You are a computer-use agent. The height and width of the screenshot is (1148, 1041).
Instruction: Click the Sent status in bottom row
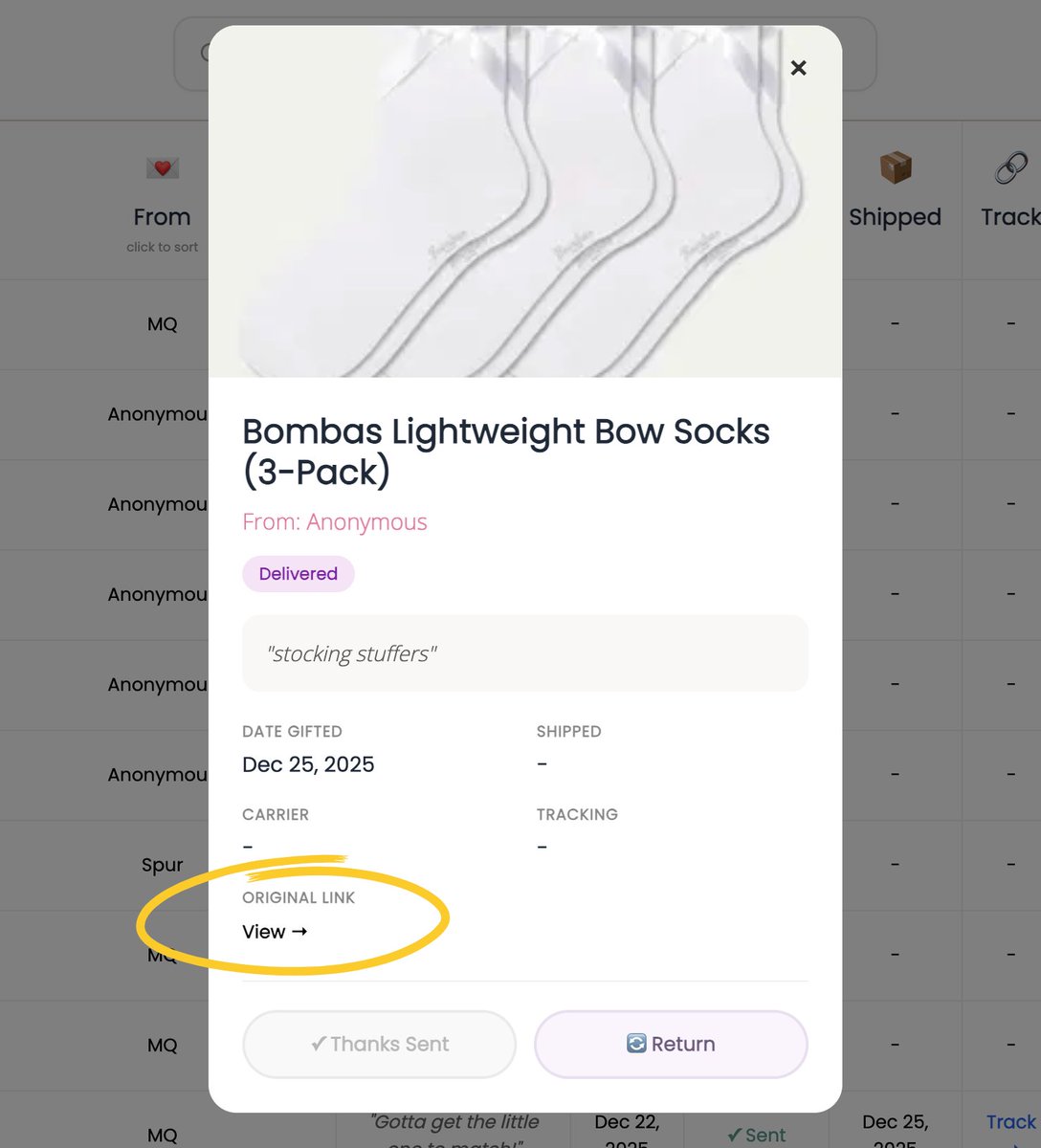pos(756,1135)
